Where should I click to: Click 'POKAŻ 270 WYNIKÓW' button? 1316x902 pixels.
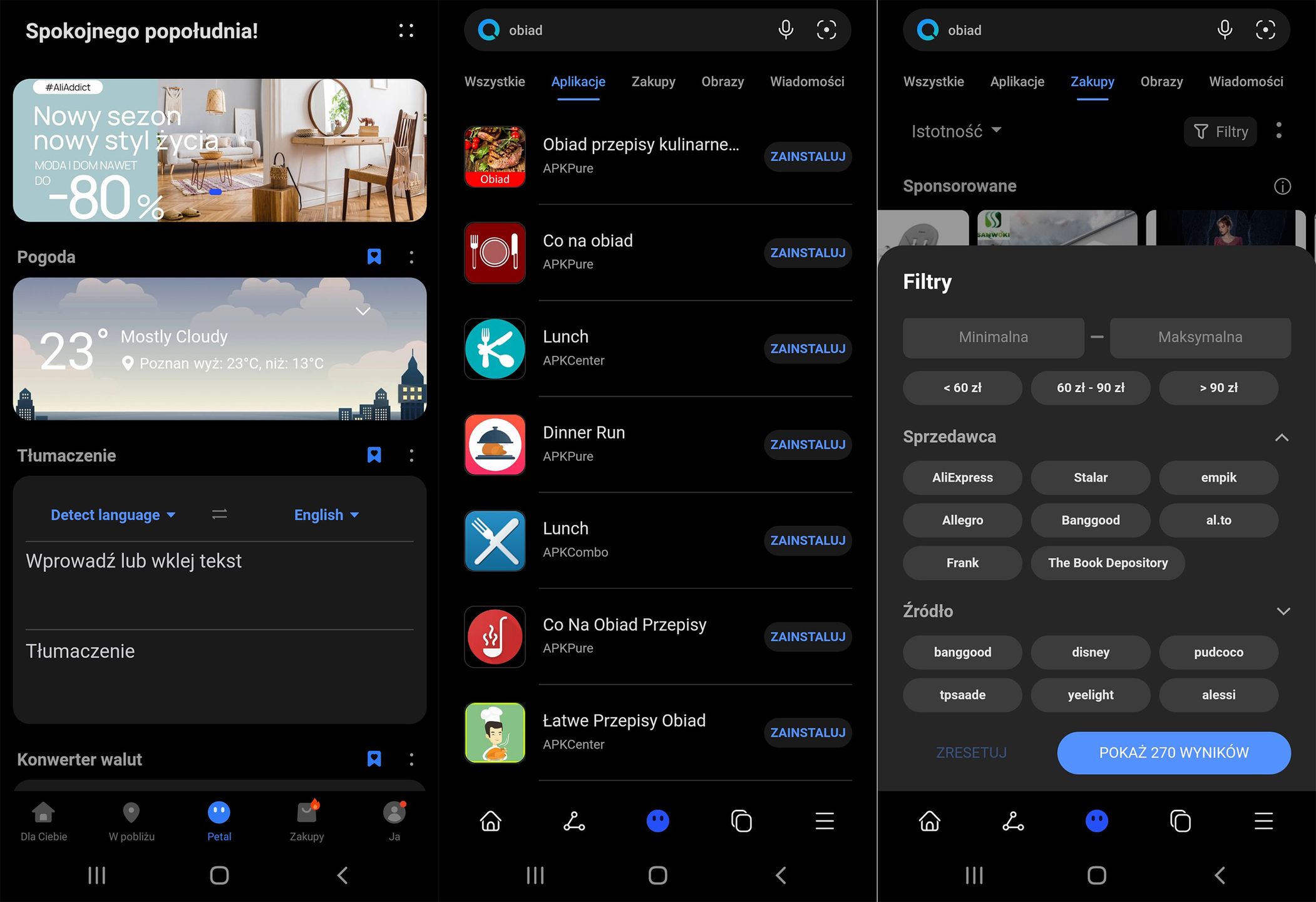pyautogui.click(x=1174, y=753)
